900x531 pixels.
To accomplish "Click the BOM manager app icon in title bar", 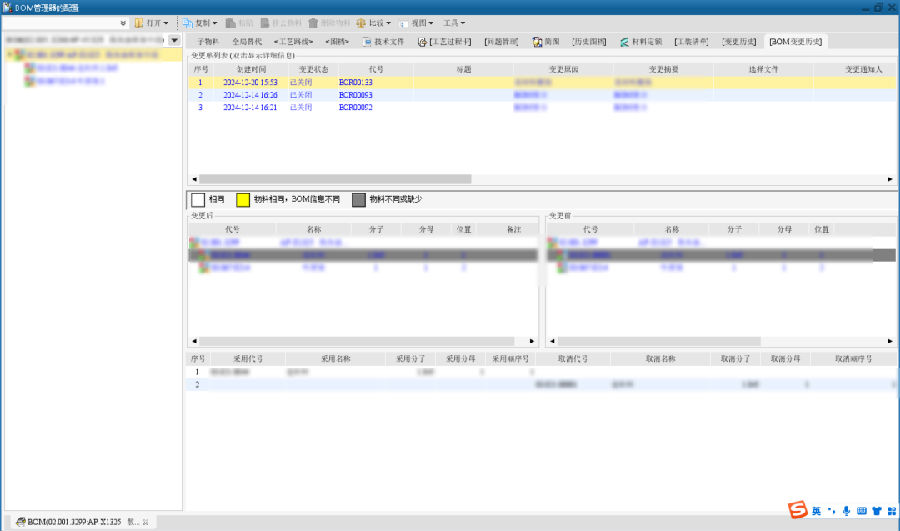I will 7,7.
